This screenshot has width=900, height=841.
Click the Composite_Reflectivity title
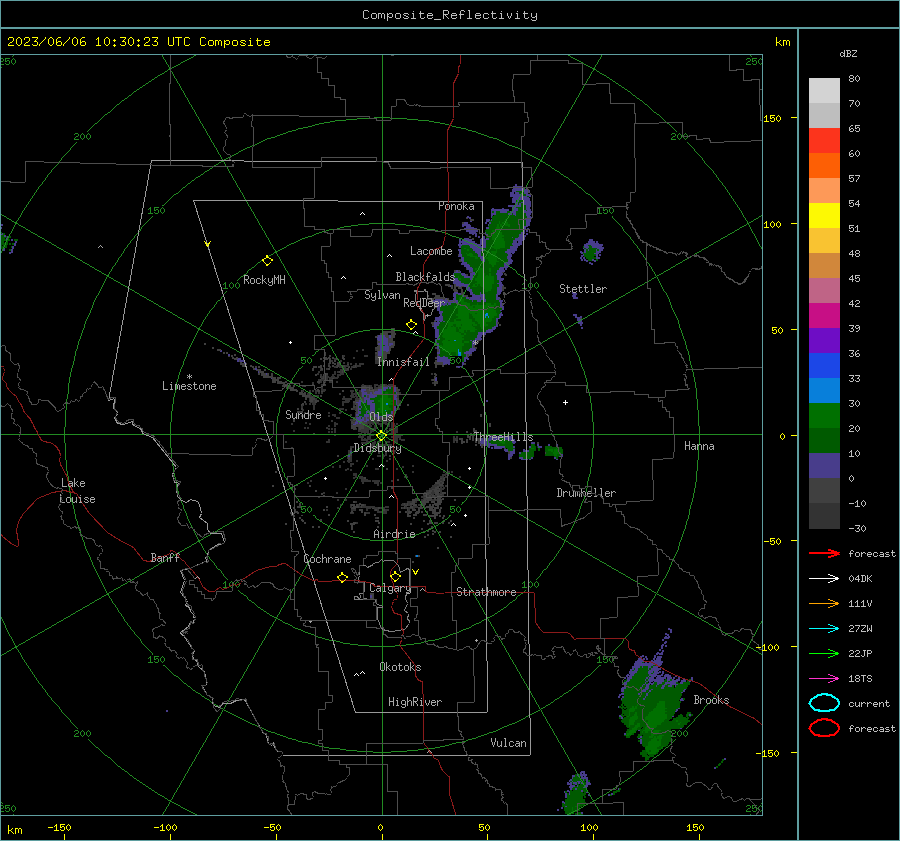click(x=449, y=15)
